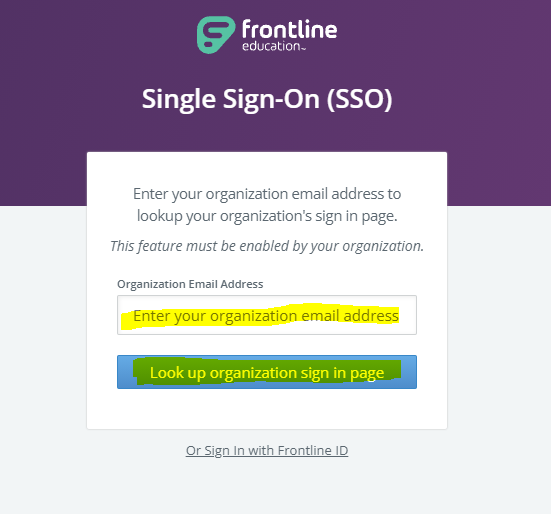Click the trademark mark after "education"
551x514 pixels.
tap(303, 49)
